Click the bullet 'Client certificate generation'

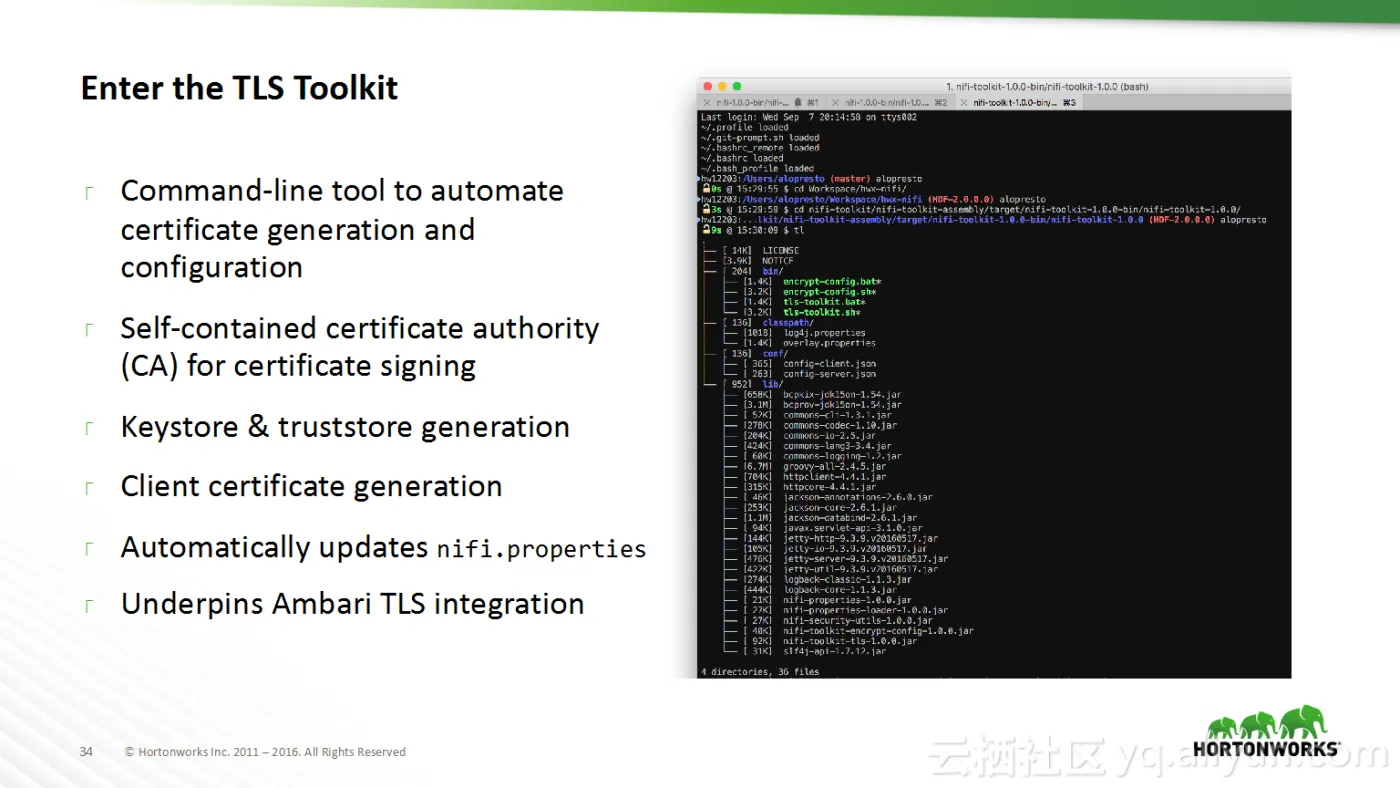pyautogui.click(x=311, y=486)
